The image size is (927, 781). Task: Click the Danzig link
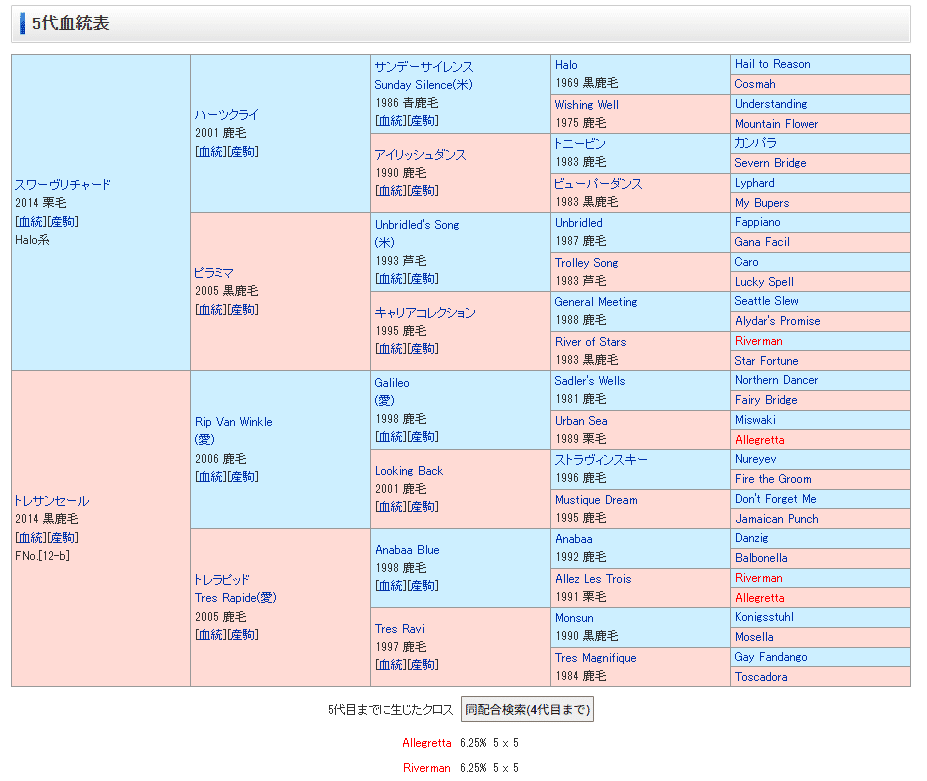pyautogui.click(x=751, y=538)
